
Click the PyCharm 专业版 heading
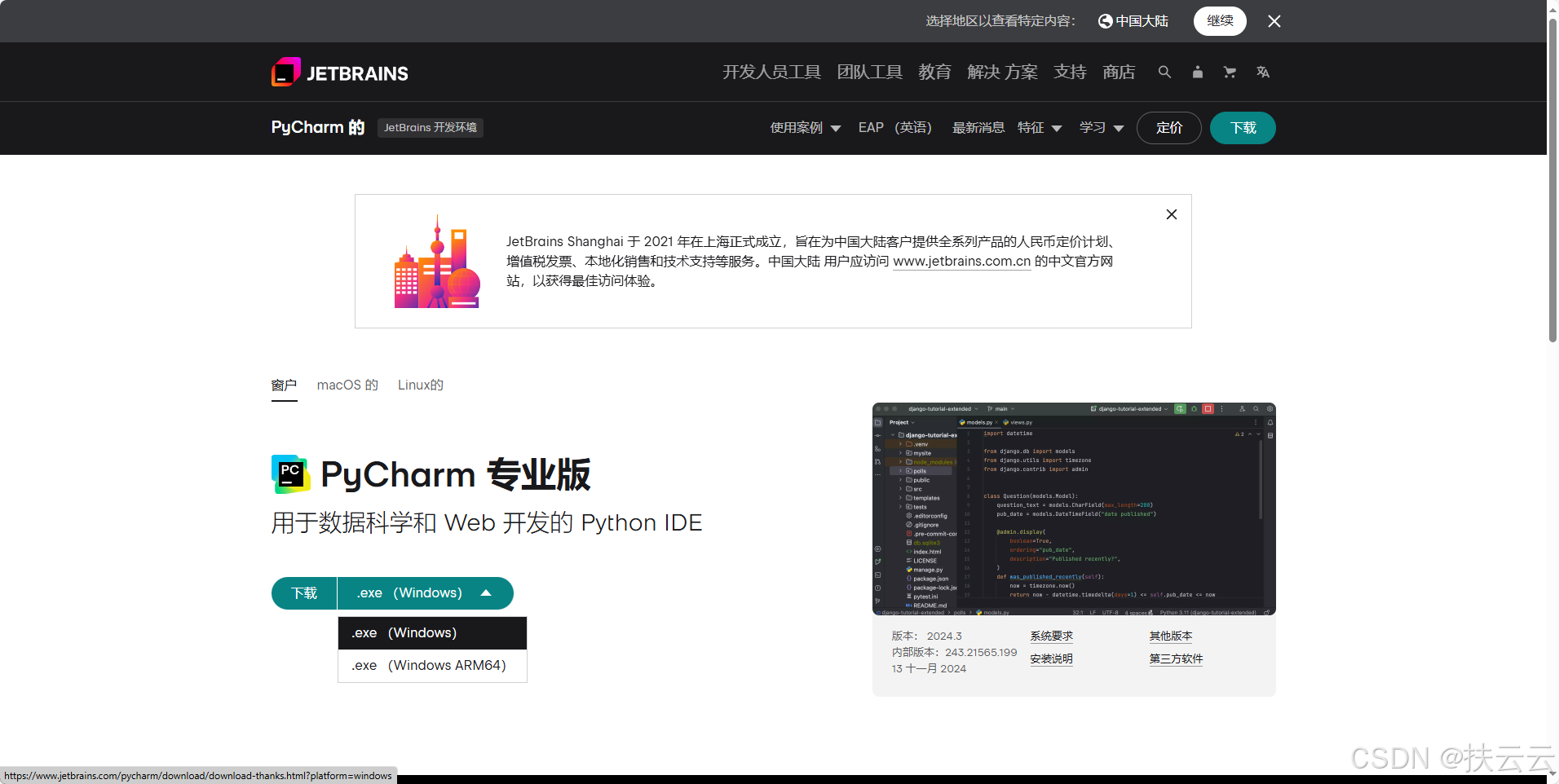coord(456,474)
